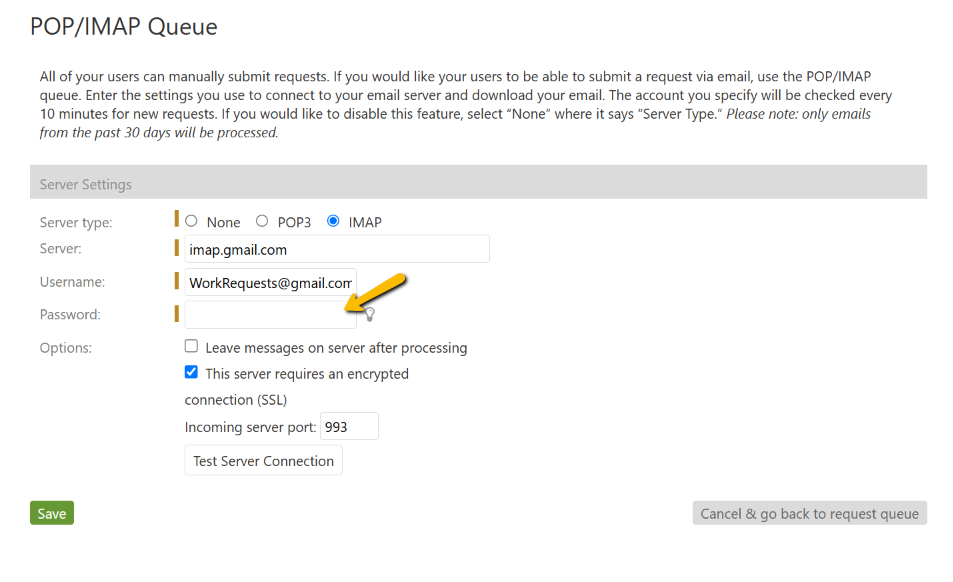The height and width of the screenshot is (582, 953).
Task: Click the "Server type:" label
Action: (76, 222)
